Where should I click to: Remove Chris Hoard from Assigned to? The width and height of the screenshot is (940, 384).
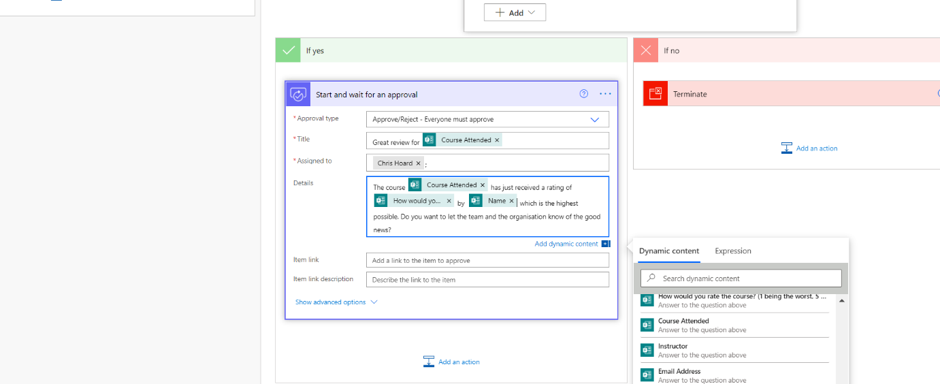tap(418, 163)
